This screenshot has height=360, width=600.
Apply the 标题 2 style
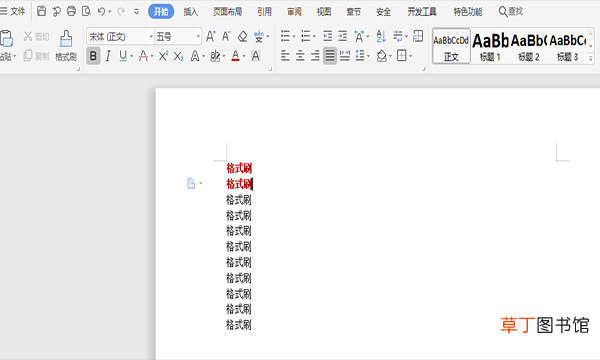point(529,46)
